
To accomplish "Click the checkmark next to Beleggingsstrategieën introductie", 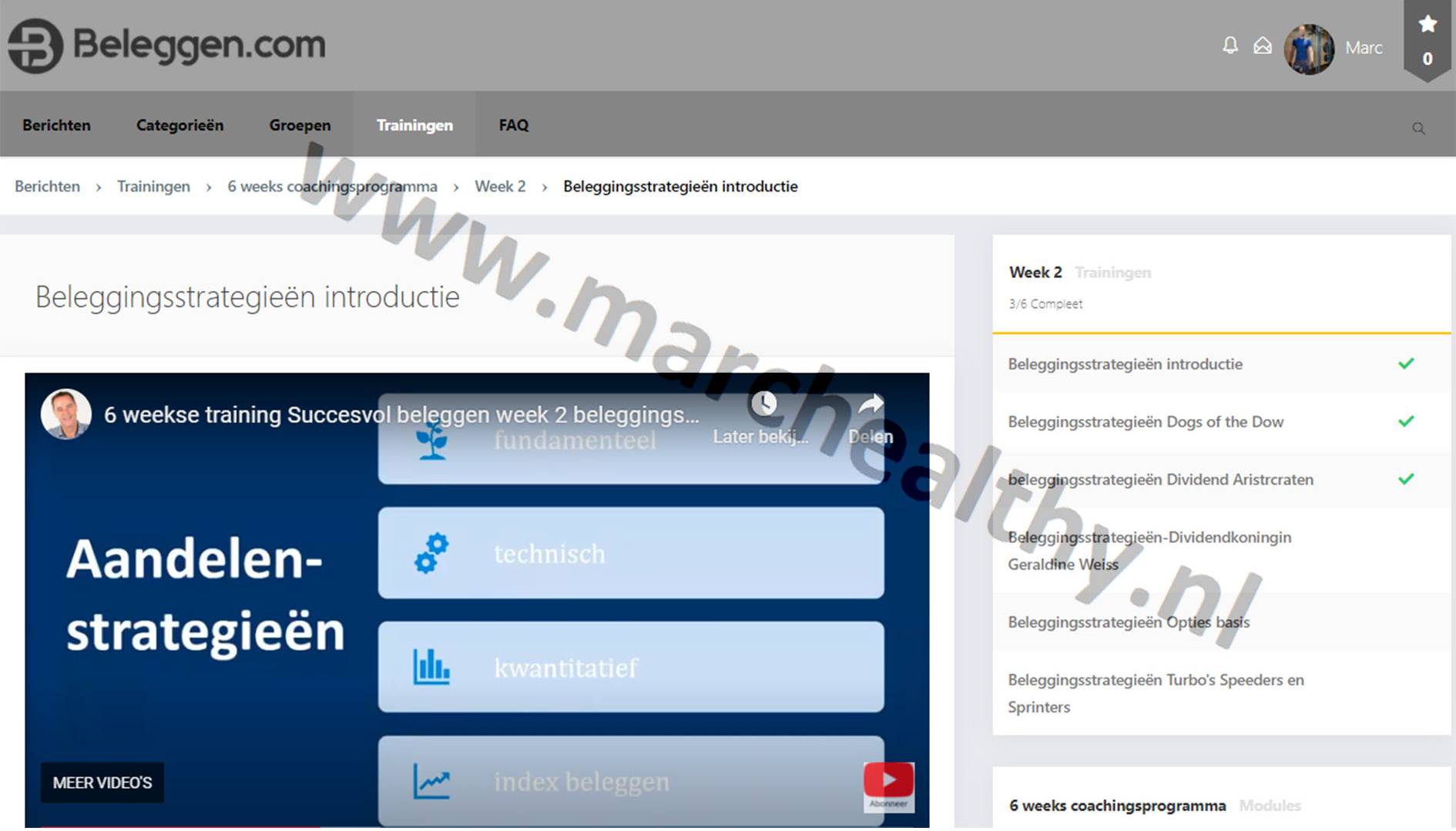I will 1406,364.
